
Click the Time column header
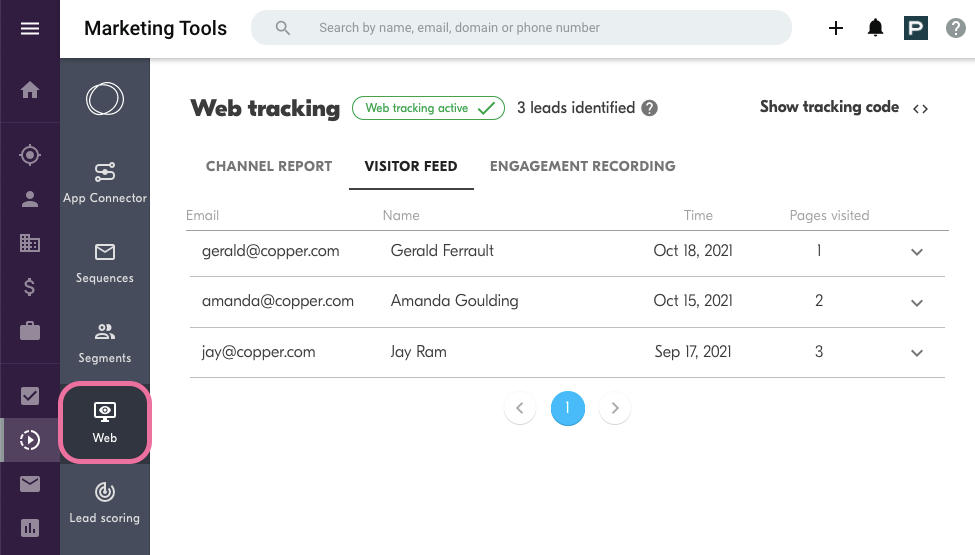(698, 215)
